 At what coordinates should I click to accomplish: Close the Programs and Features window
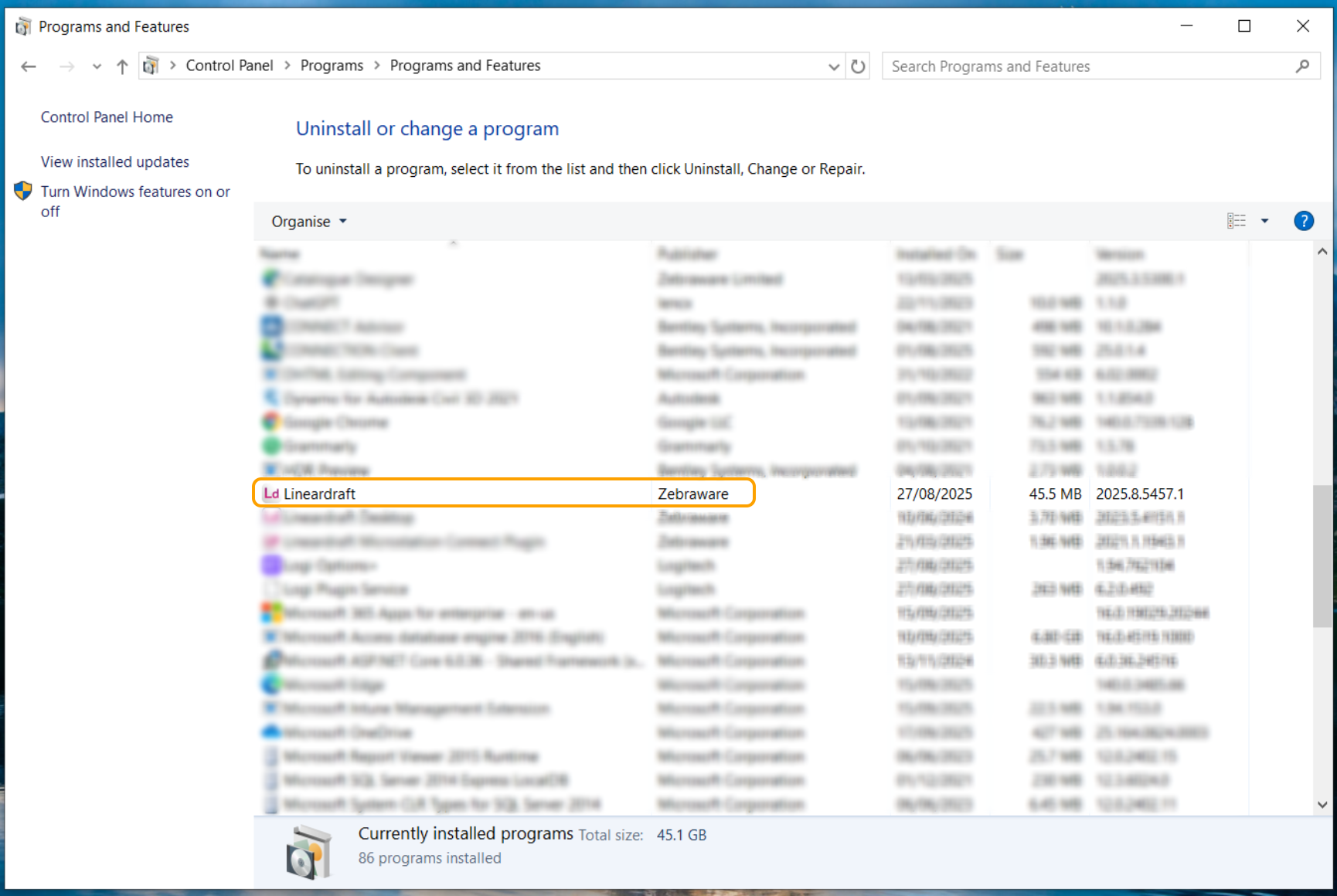[x=1303, y=26]
